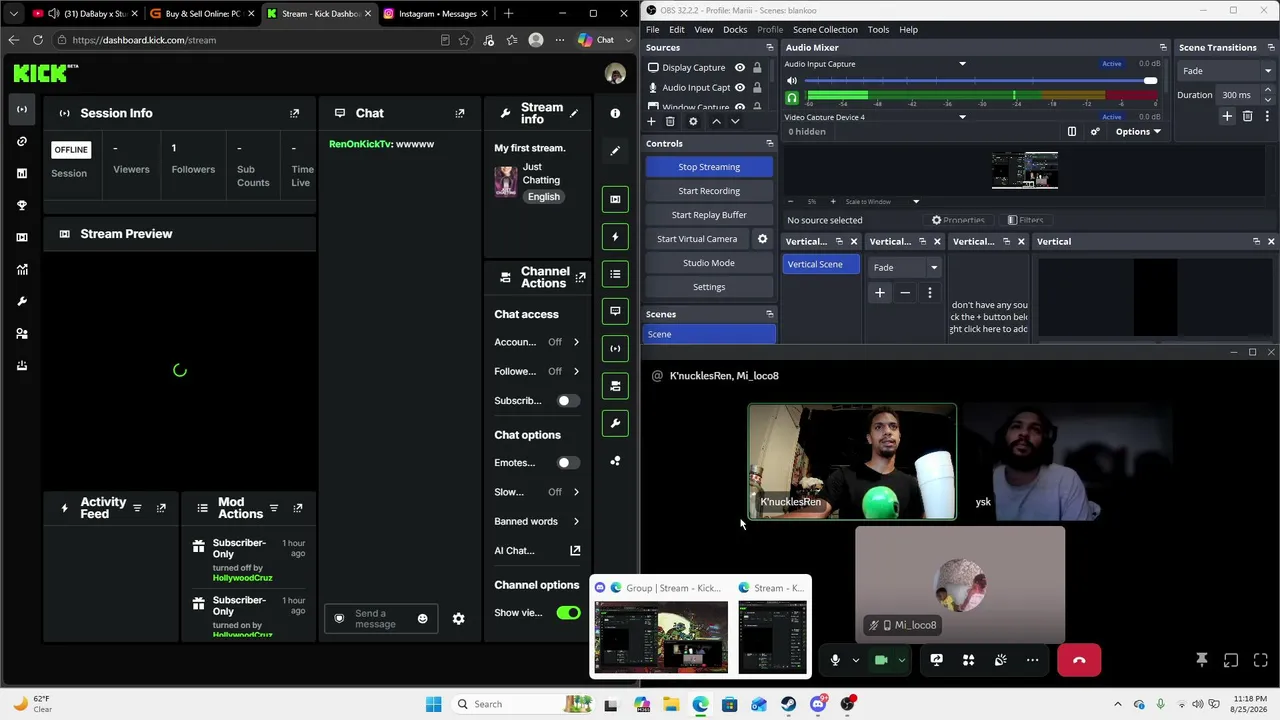Click the browser address bar URL
This screenshot has width=1280, height=720.
point(144,40)
